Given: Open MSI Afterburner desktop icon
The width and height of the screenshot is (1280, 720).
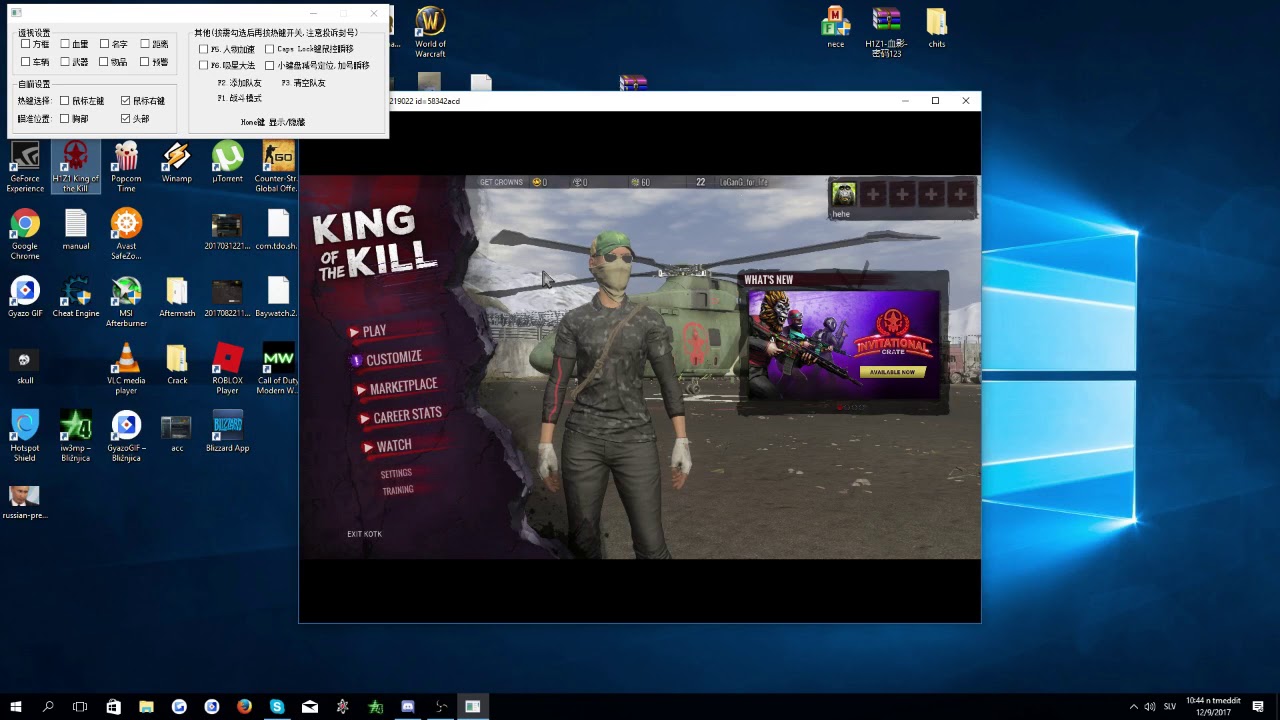Looking at the screenshot, I should tap(126, 301).
